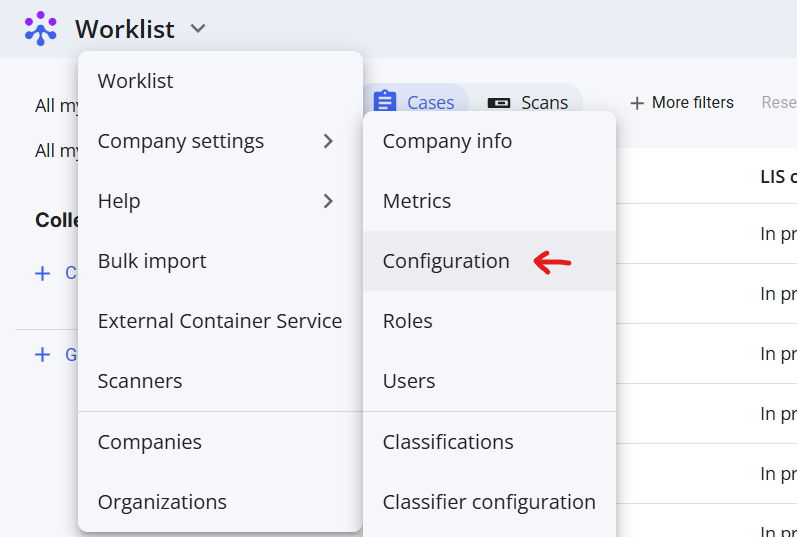Open Configuration in the submenu
The width and height of the screenshot is (797, 537).
click(446, 261)
